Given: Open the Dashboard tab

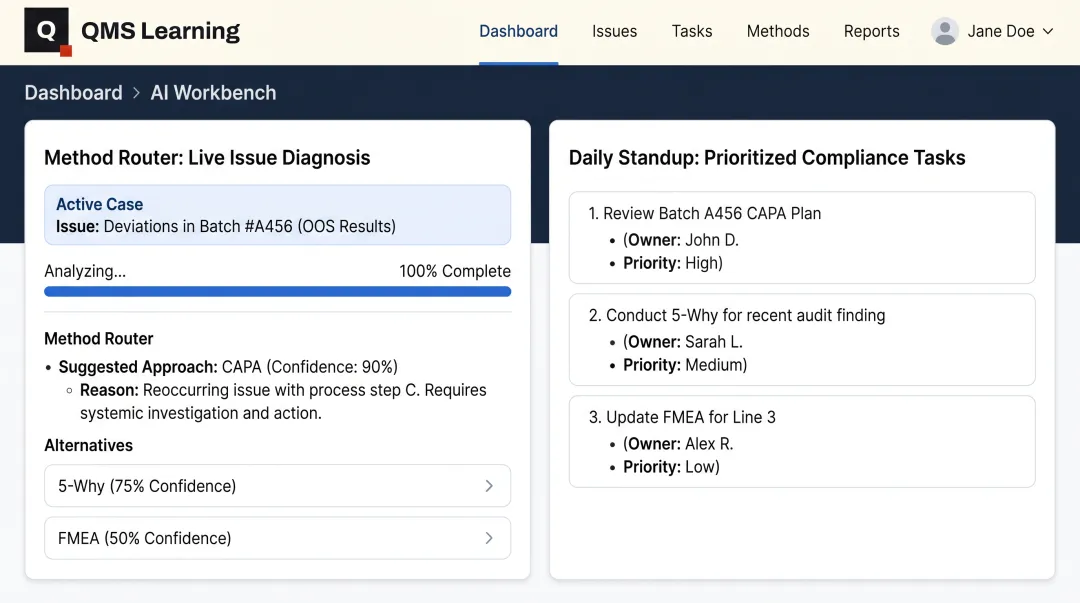Looking at the screenshot, I should [519, 31].
